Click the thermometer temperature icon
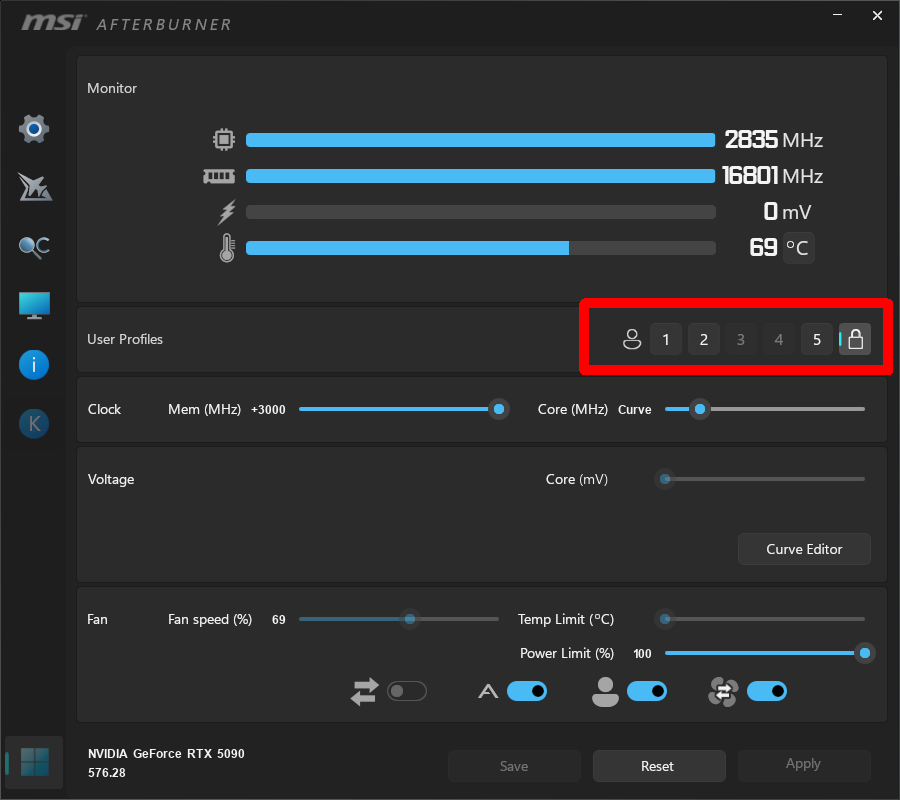 [x=227, y=248]
